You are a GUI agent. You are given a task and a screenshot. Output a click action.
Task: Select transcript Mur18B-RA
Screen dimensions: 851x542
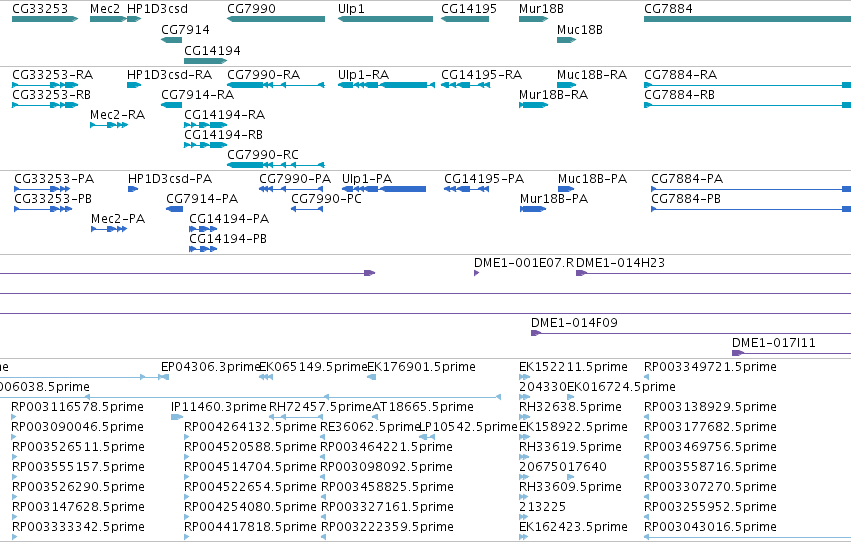[554, 95]
